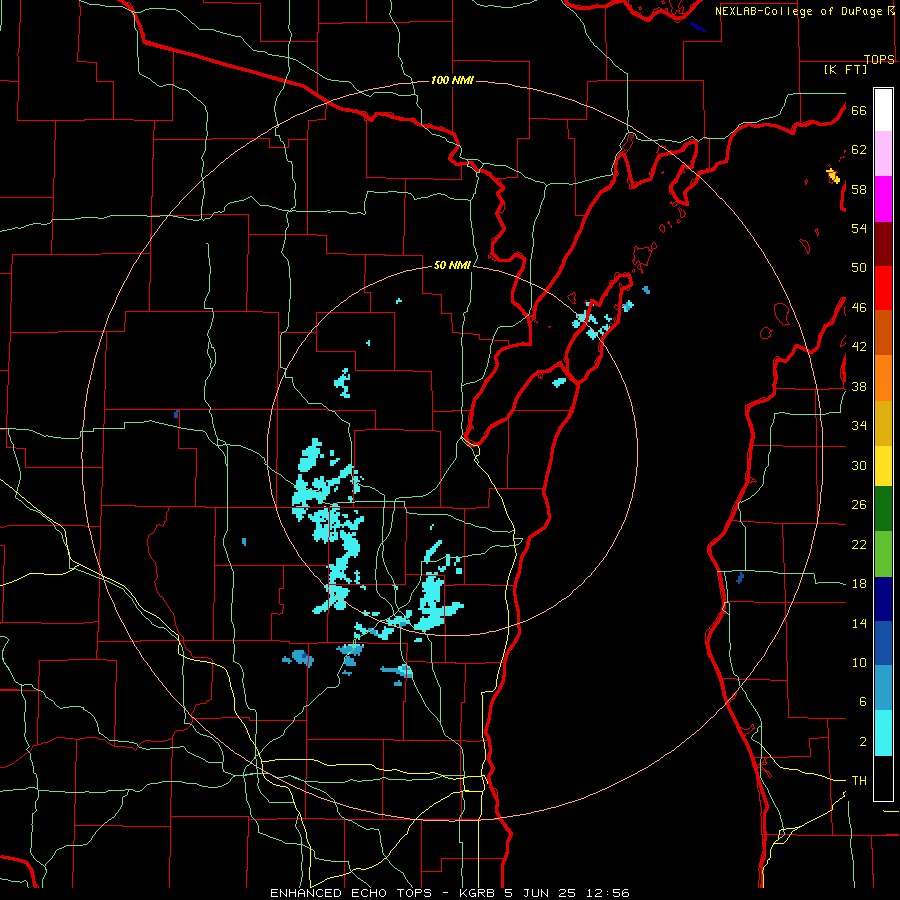The width and height of the screenshot is (900, 900).
Task: Click the [K FT] units label
Action: (x=845, y=70)
